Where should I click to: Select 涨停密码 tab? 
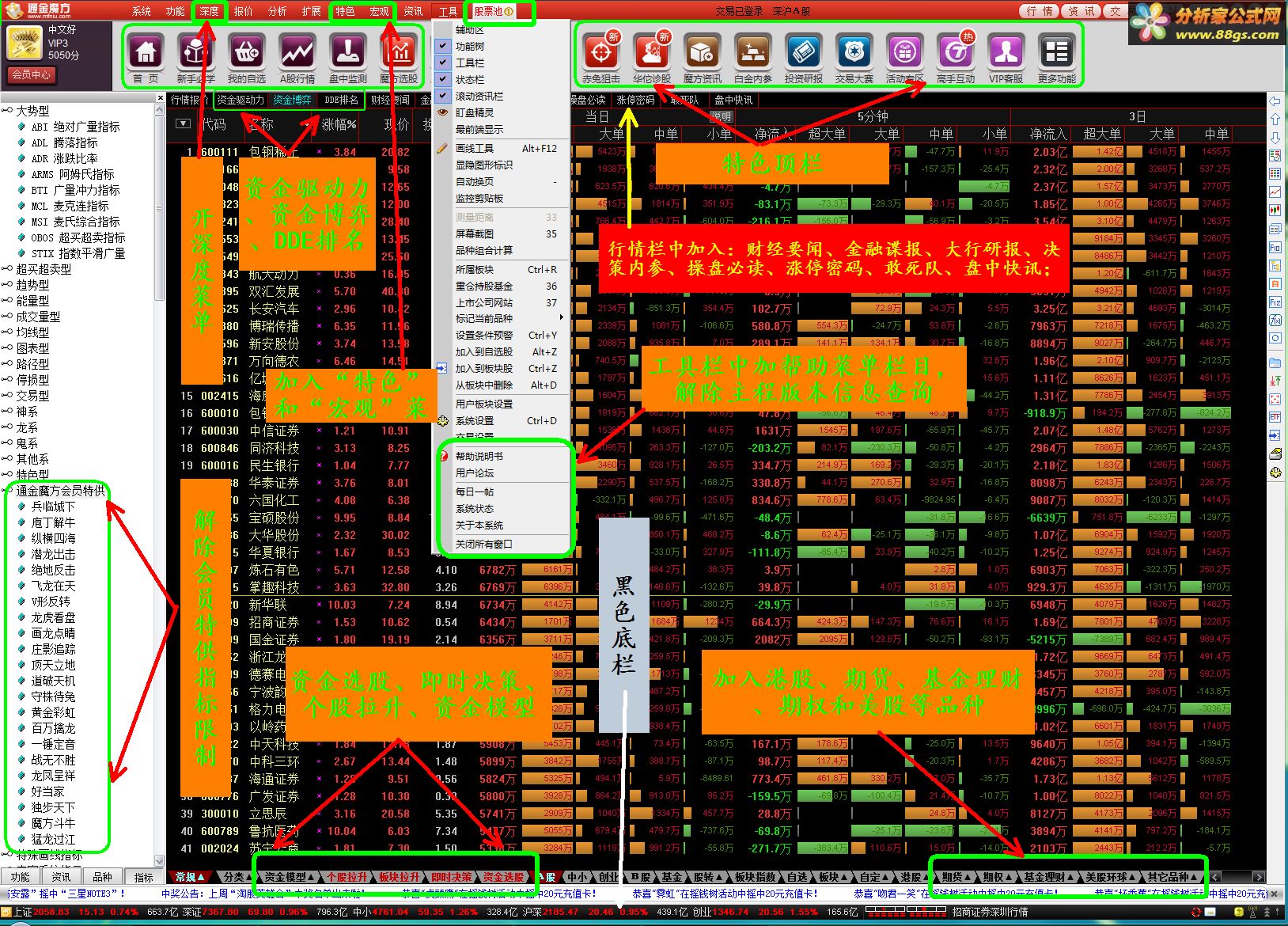click(635, 101)
